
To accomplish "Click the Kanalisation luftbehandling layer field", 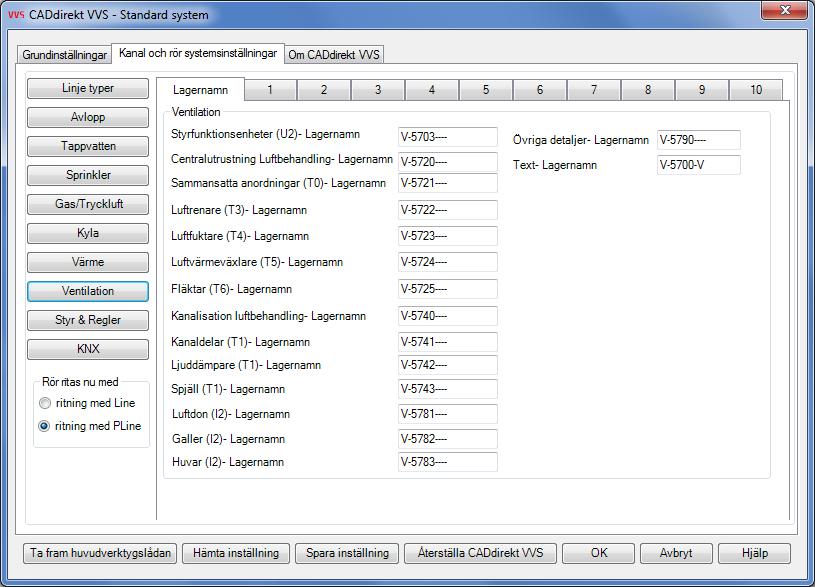I will (x=448, y=316).
